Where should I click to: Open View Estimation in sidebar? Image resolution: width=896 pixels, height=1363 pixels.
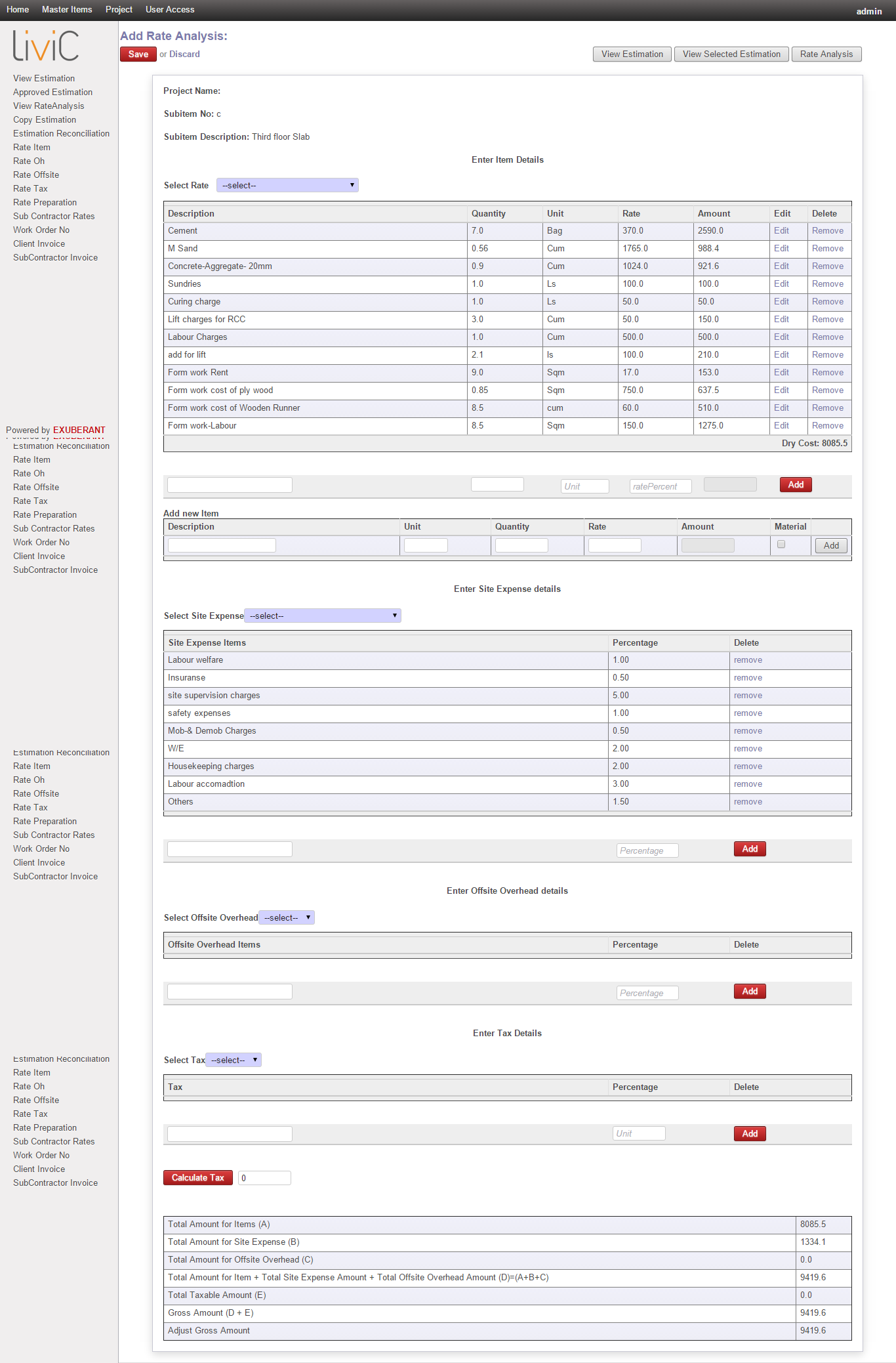coord(44,78)
